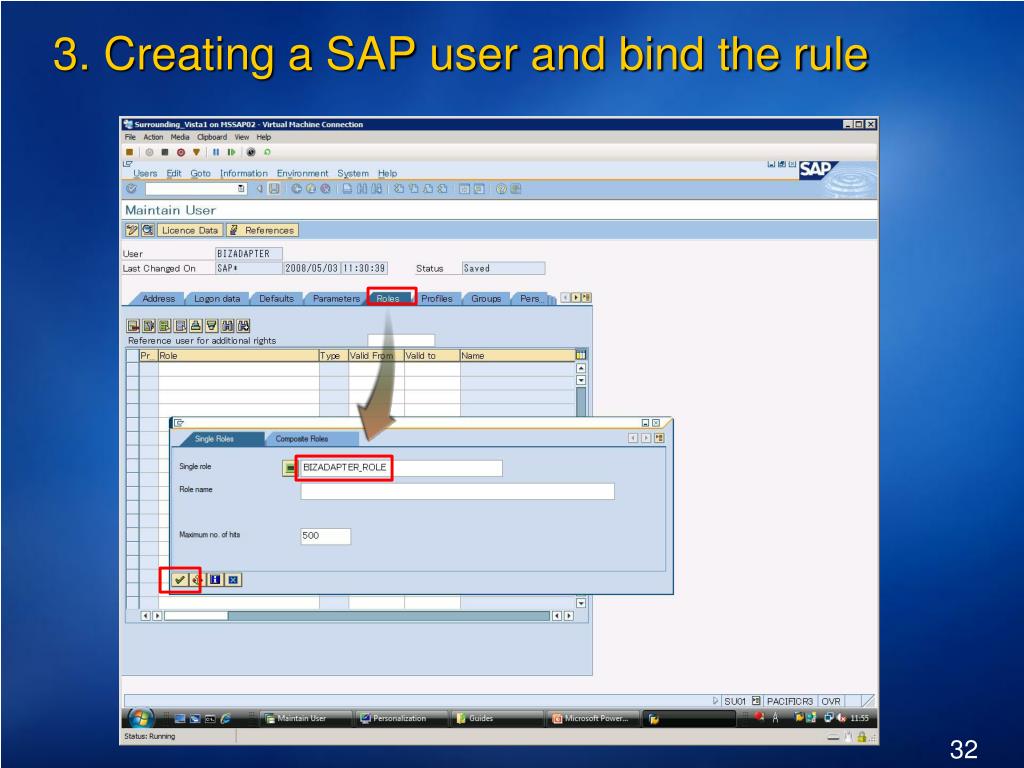Click the red Shut down icon in VM toolbar
The image size is (1024, 768).
click(x=181, y=152)
